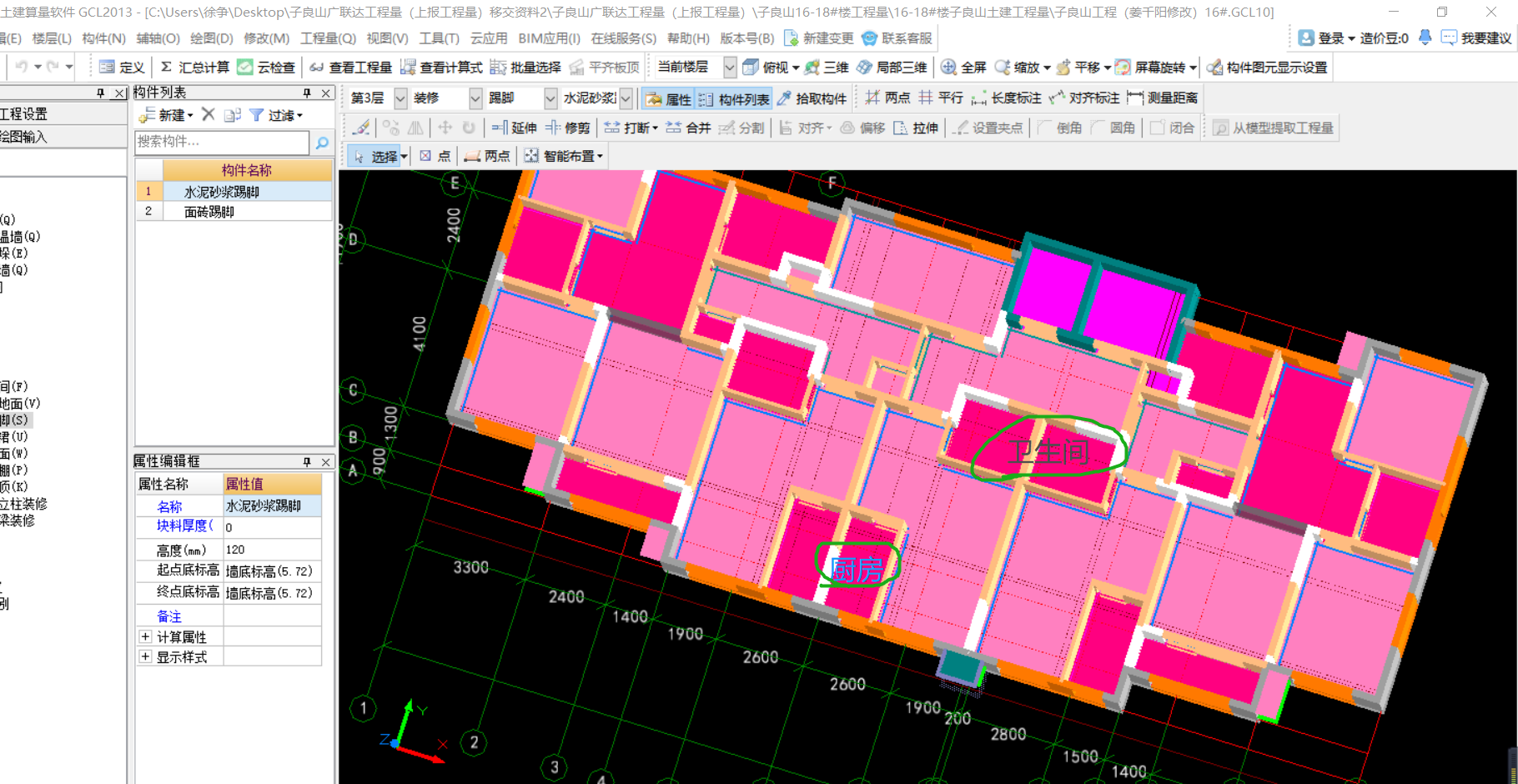Click the 修剪 trim tool
This screenshot has width=1518, height=784.
567,128
